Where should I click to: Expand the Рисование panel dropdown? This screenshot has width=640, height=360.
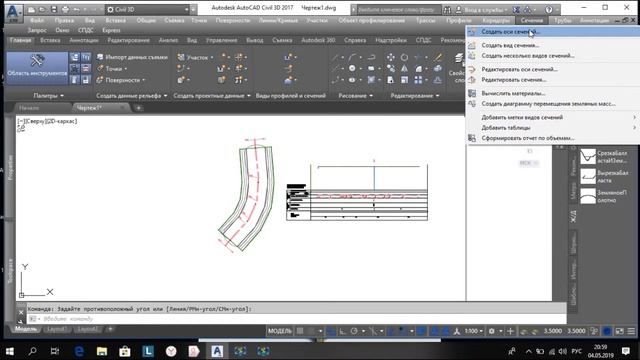(x=356, y=96)
